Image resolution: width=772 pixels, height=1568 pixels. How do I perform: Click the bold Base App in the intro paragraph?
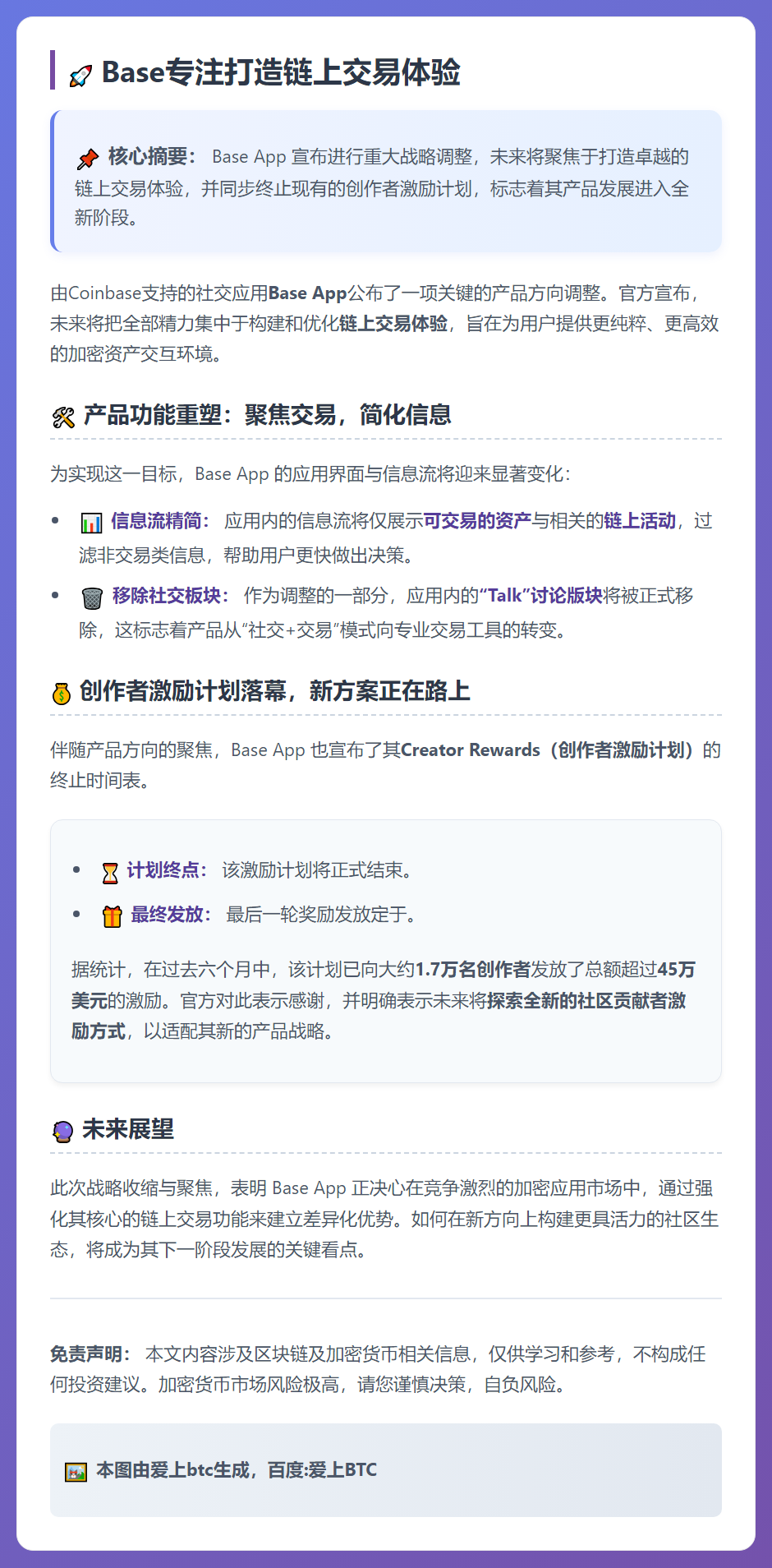(x=308, y=293)
